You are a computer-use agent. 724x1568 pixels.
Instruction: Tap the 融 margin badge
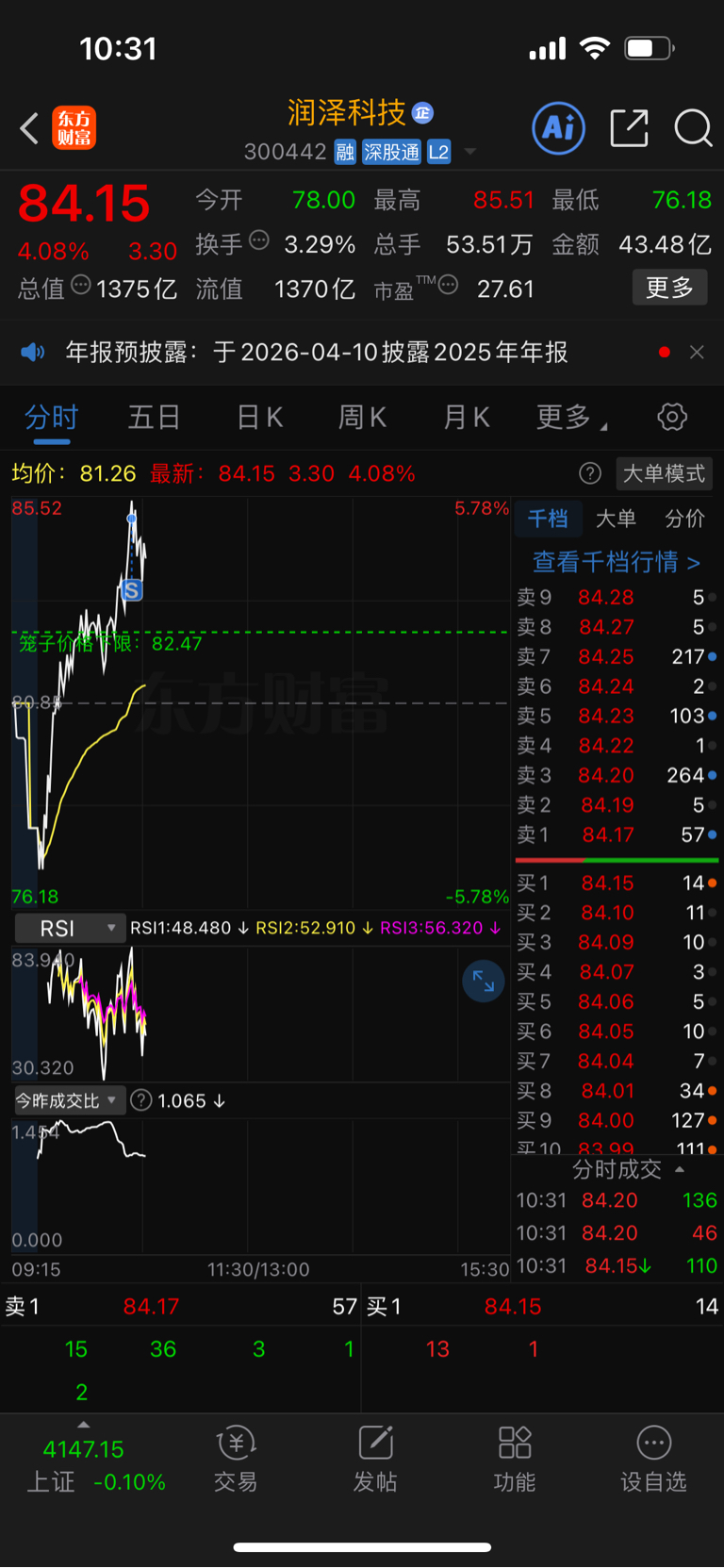[x=345, y=152]
